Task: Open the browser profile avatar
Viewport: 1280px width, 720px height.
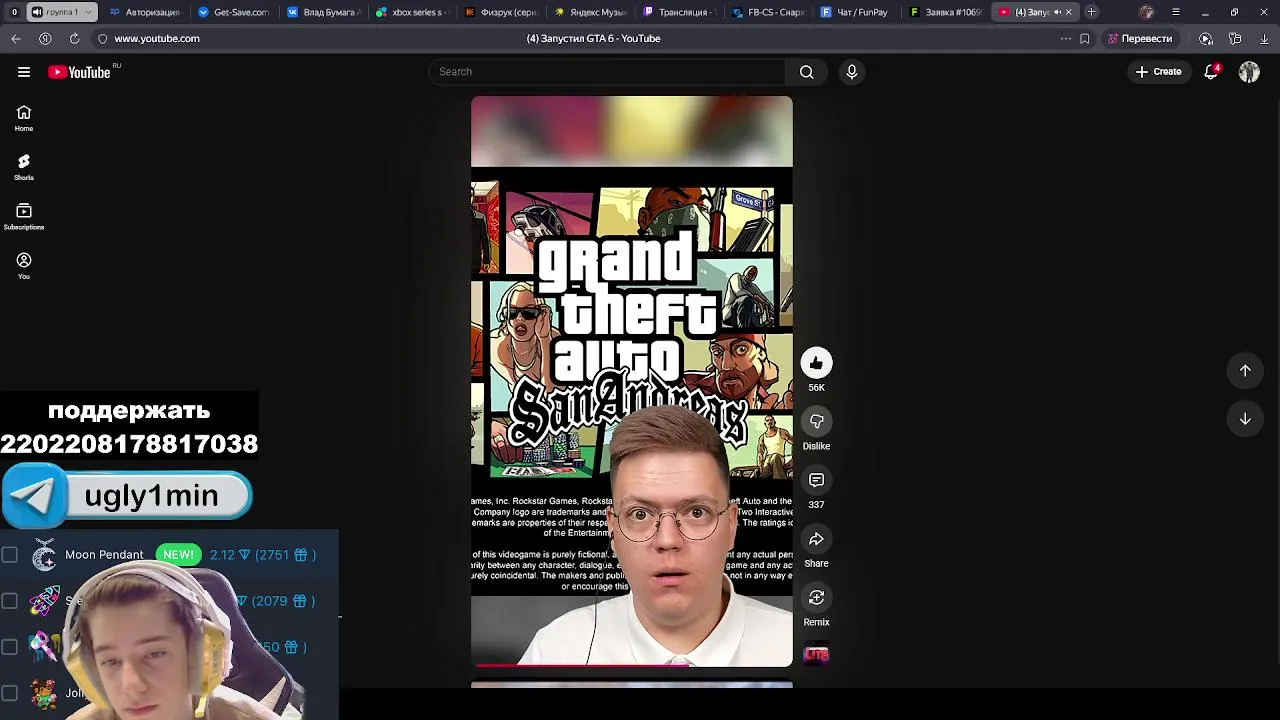Action: click(1146, 12)
